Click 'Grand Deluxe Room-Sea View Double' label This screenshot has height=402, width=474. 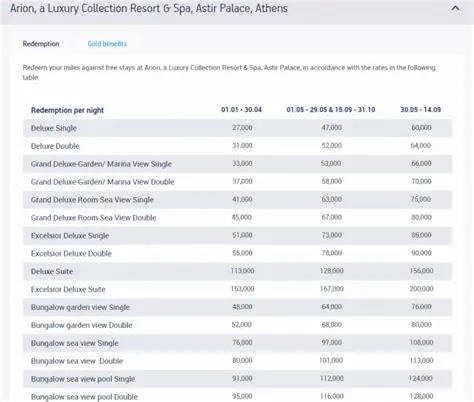click(94, 218)
